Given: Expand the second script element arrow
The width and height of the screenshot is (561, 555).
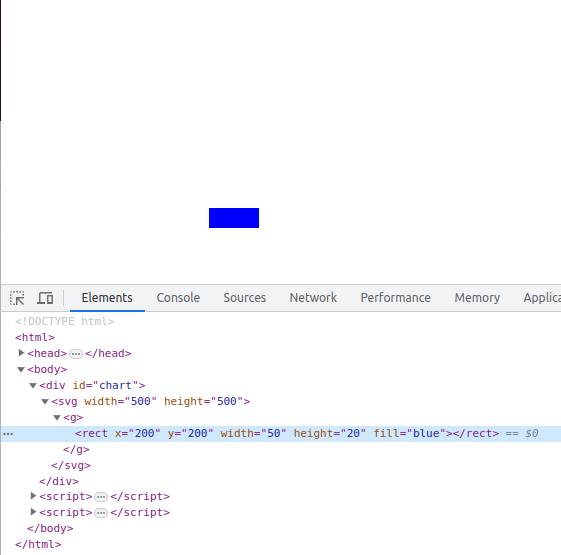Looking at the screenshot, I should (33, 512).
